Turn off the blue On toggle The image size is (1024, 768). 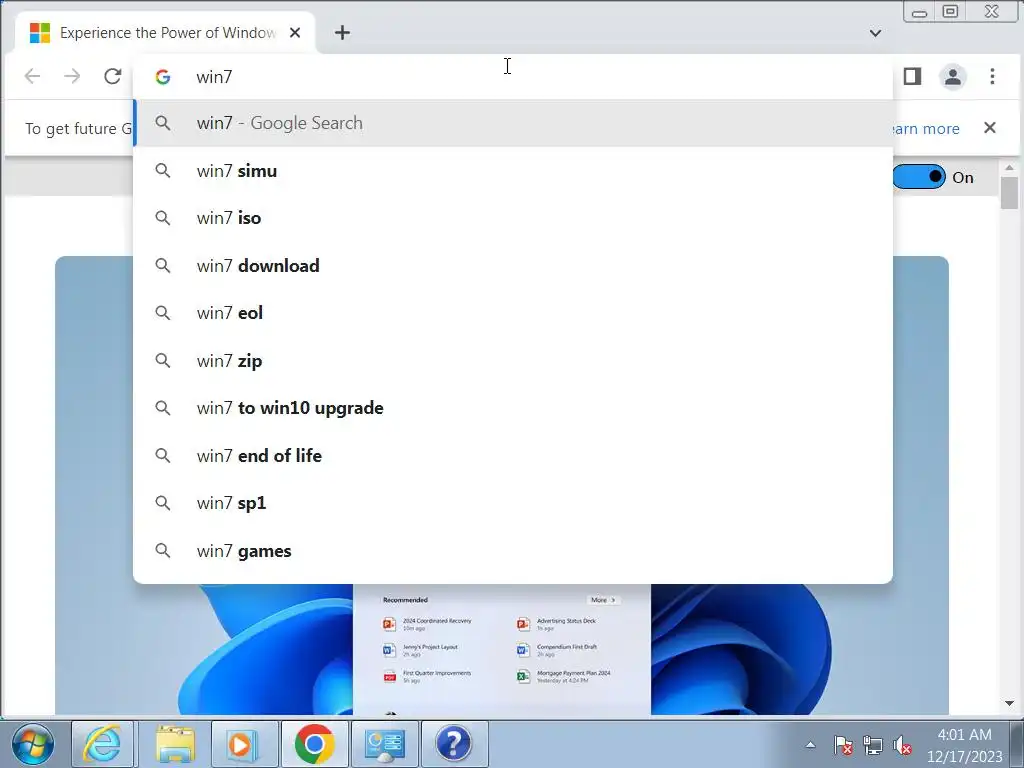point(919,177)
